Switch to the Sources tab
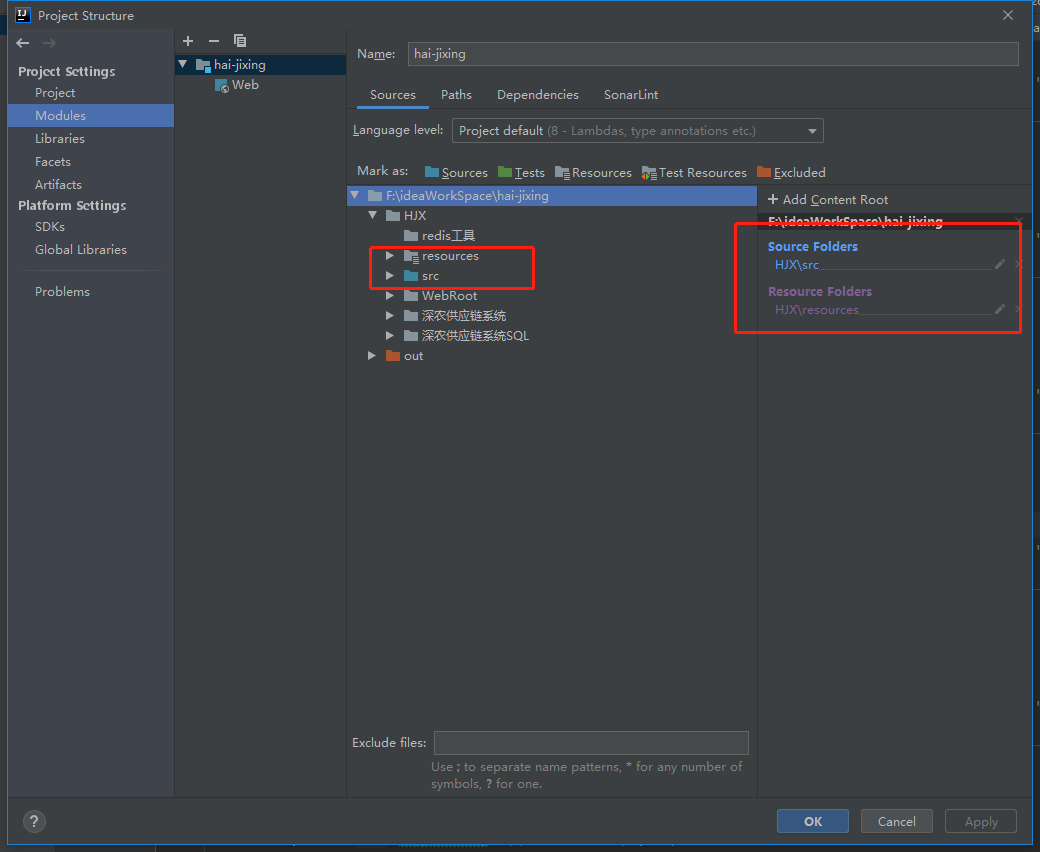1040x852 pixels. [x=393, y=95]
